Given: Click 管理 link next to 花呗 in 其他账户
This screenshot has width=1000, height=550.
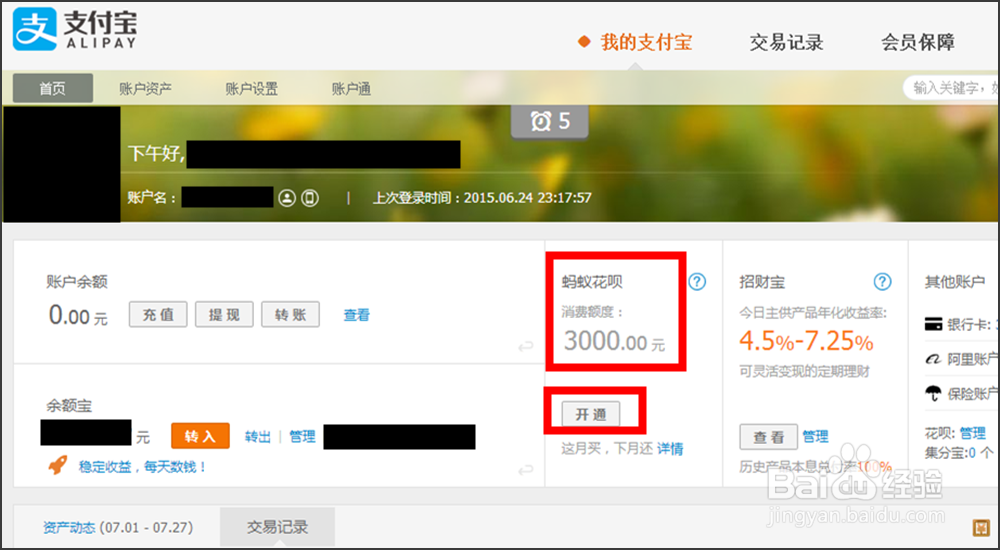Looking at the screenshot, I should click(973, 434).
